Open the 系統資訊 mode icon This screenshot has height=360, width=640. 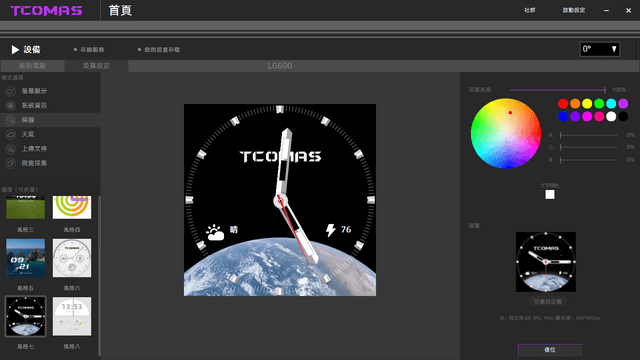tap(10, 105)
